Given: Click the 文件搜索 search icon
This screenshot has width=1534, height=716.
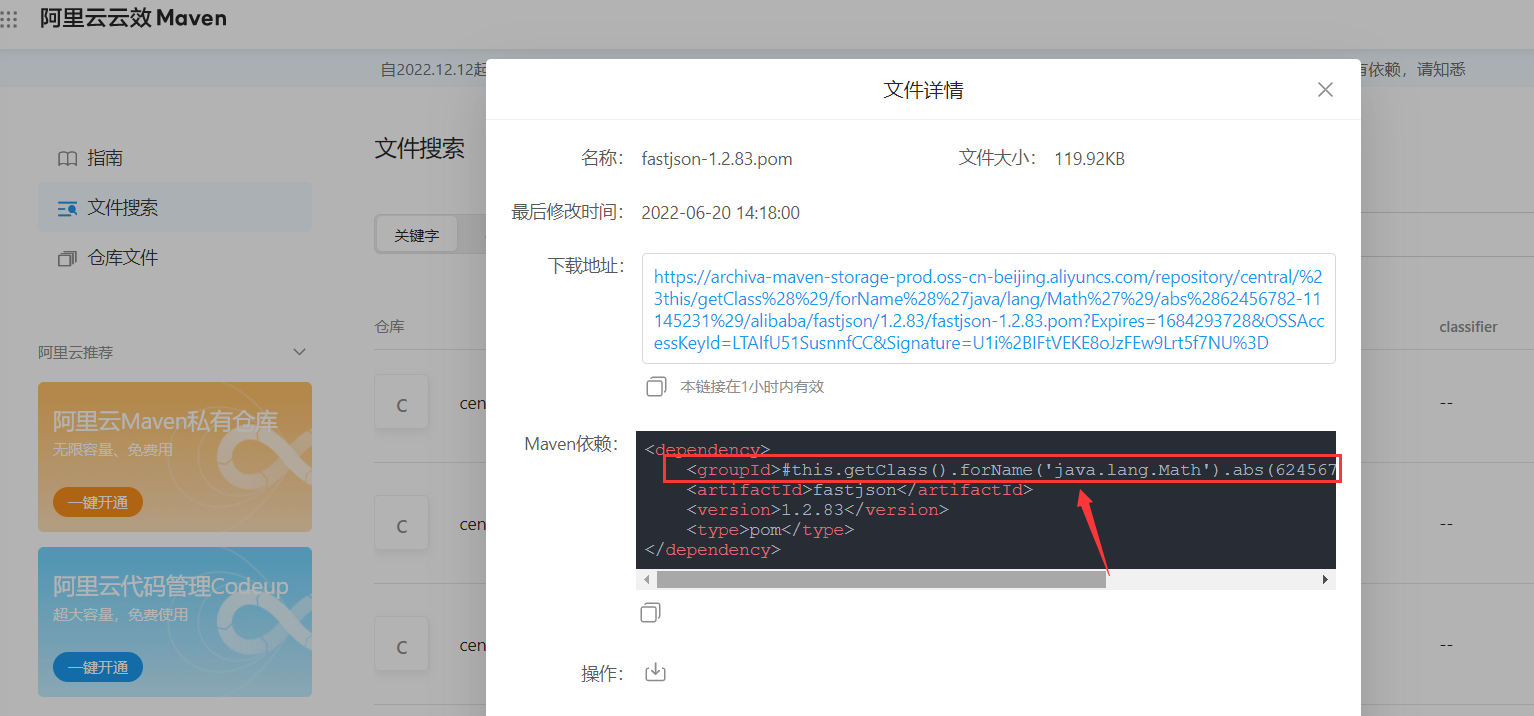Looking at the screenshot, I should point(67,208).
